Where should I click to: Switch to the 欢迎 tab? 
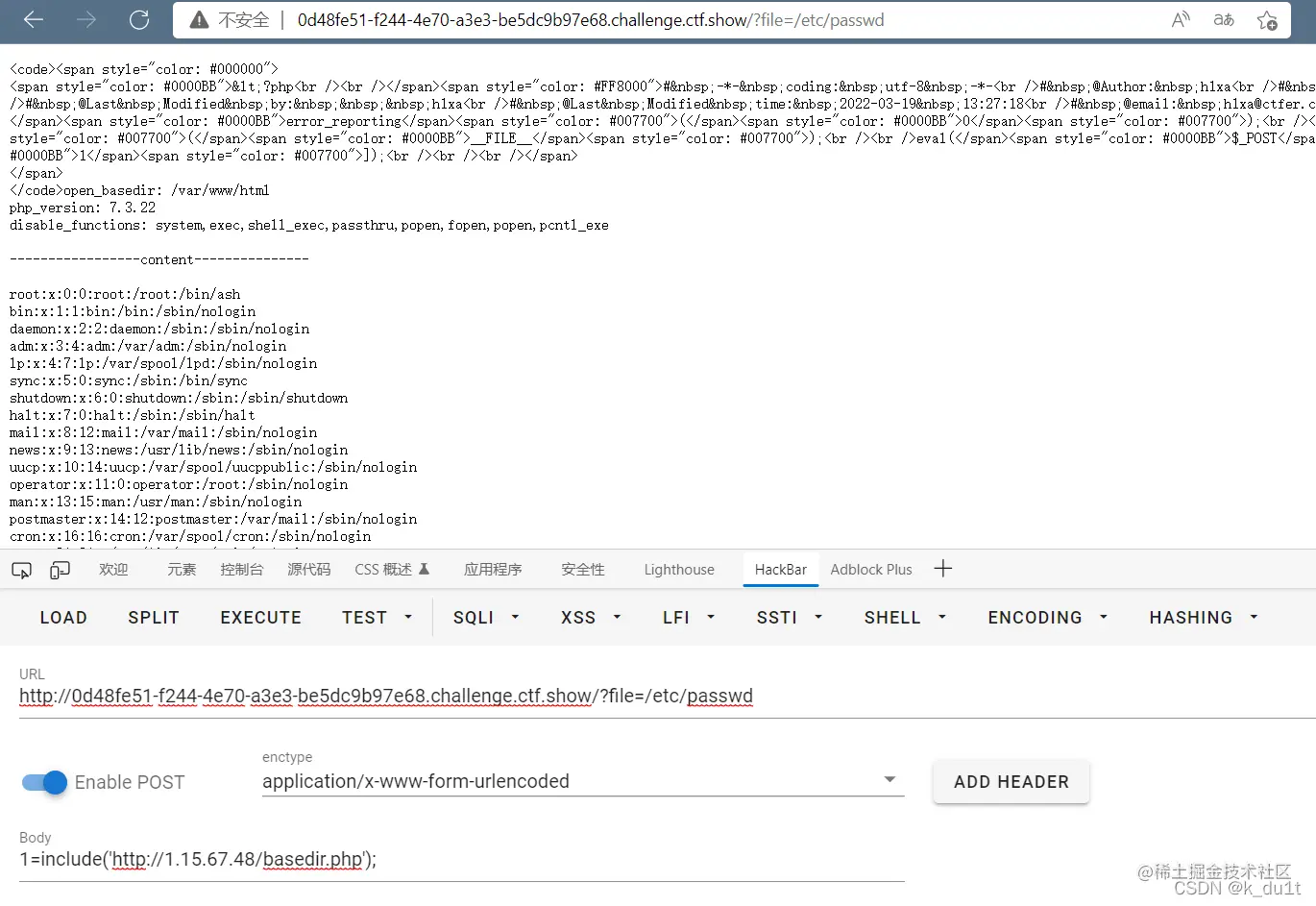tap(113, 570)
